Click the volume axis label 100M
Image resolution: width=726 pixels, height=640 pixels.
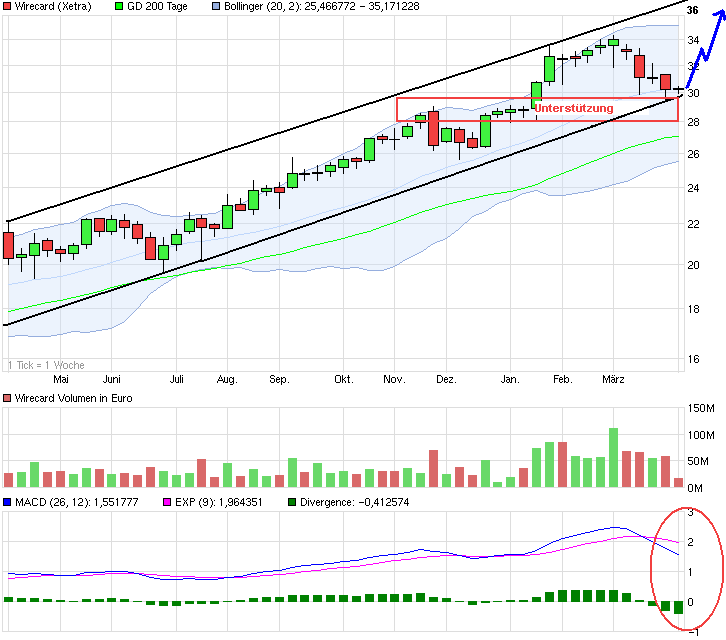click(701, 435)
